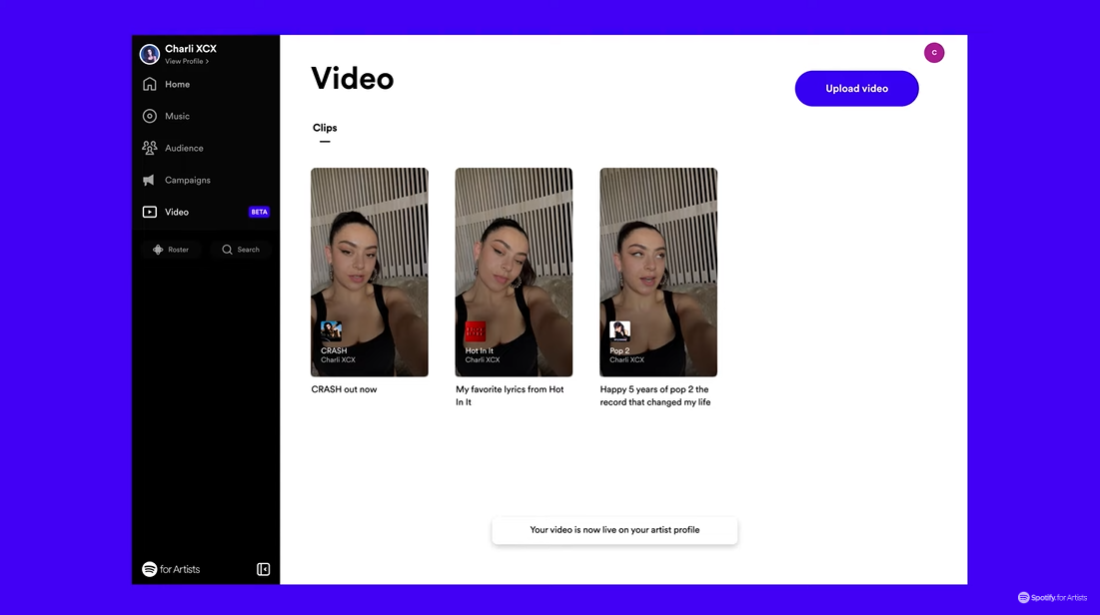
Task: Open the Campaigns menu item
Action: (x=187, y=180)
